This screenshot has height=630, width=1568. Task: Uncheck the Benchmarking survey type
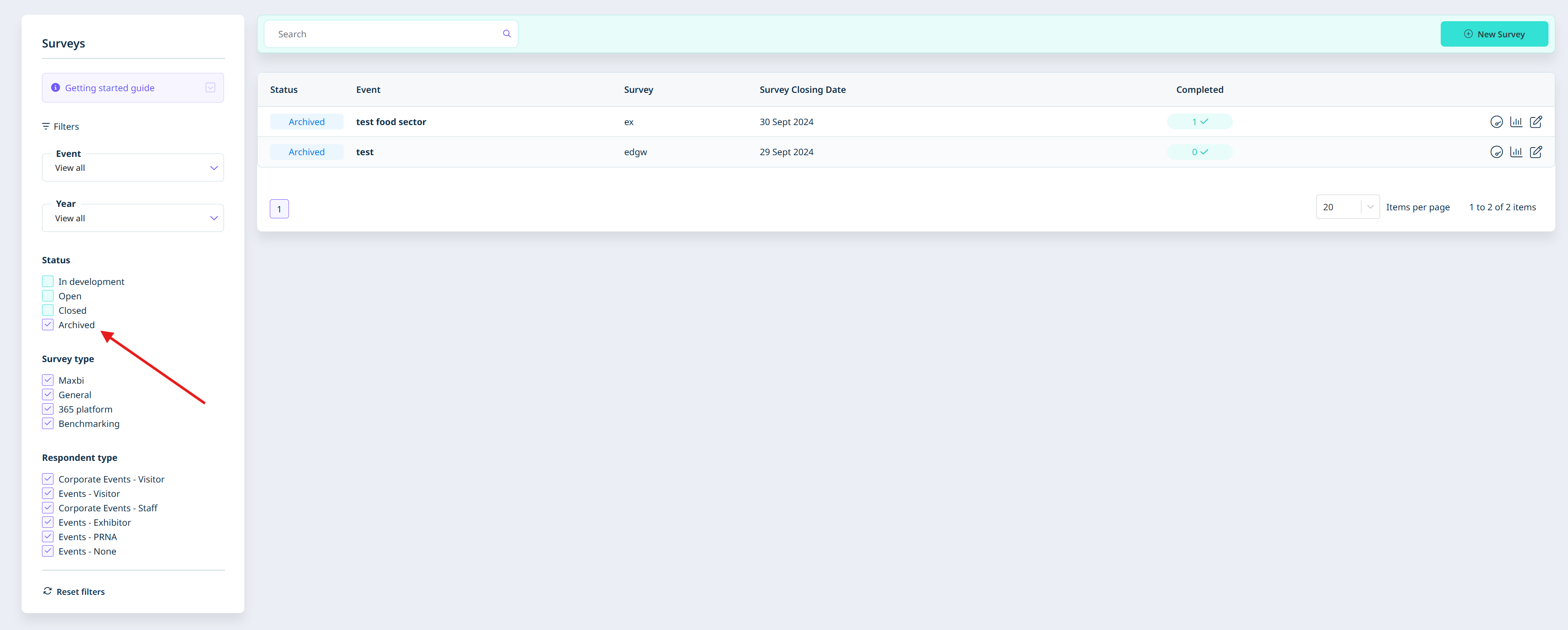(x=48, y=423)
